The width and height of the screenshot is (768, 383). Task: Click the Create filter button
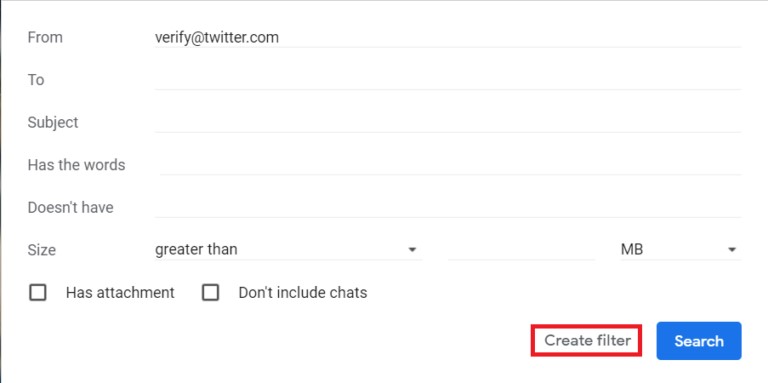click(x=587, y=340)
